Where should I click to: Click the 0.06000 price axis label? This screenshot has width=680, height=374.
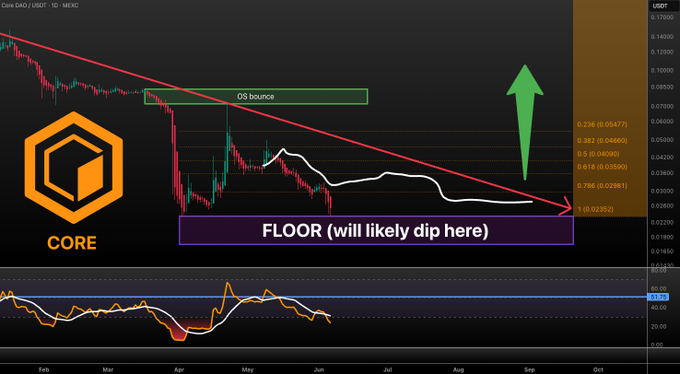pyautogui.click(x=662, y=122)
